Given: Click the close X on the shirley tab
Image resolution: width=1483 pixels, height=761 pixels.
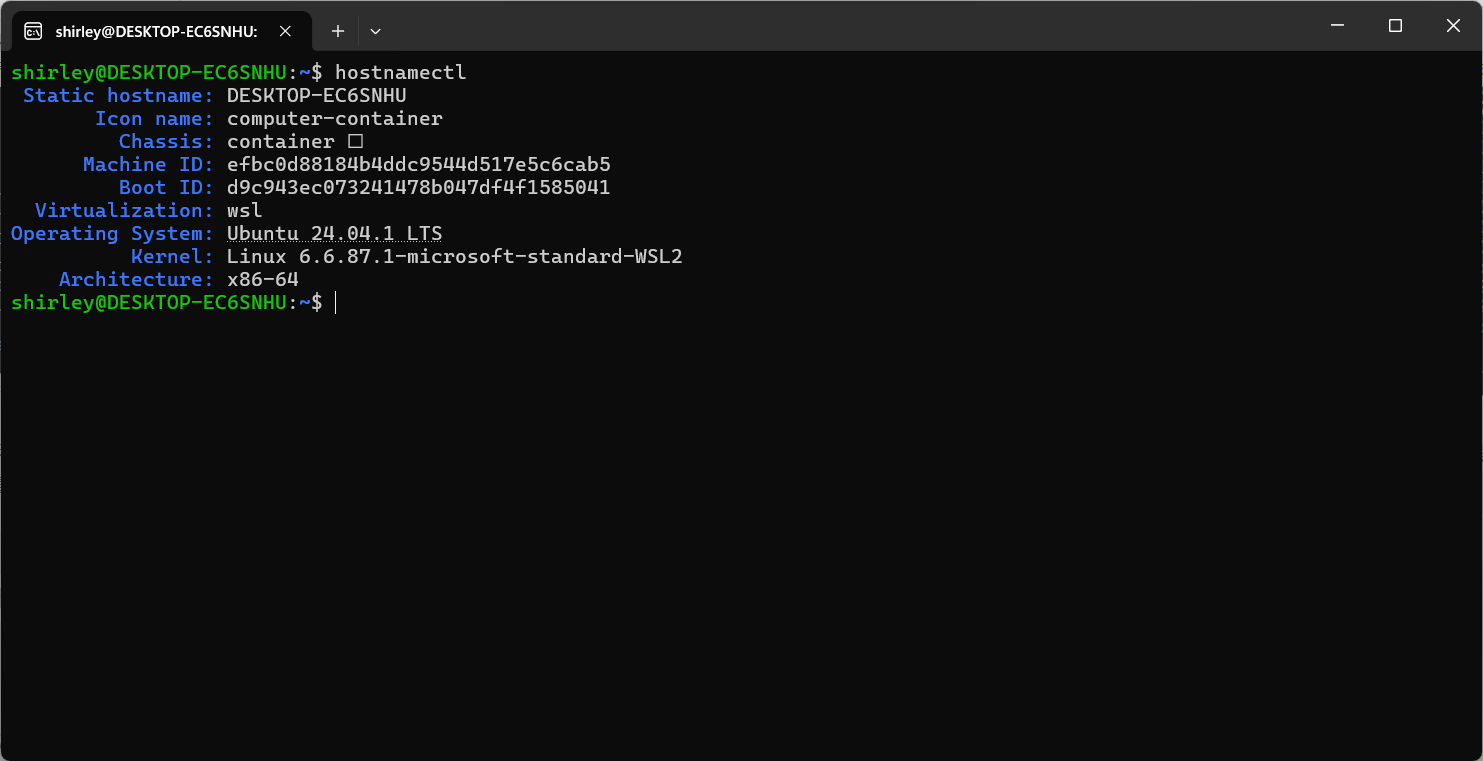Looking at the screenshot, I should click(284, 31).
